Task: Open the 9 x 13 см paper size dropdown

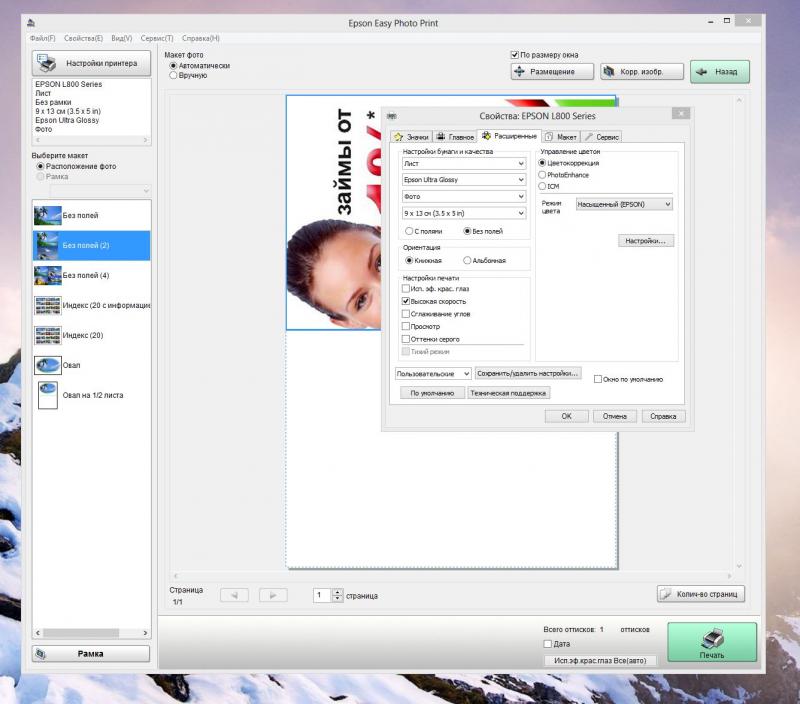Action: pyautogui.click(x=464, y=213)
